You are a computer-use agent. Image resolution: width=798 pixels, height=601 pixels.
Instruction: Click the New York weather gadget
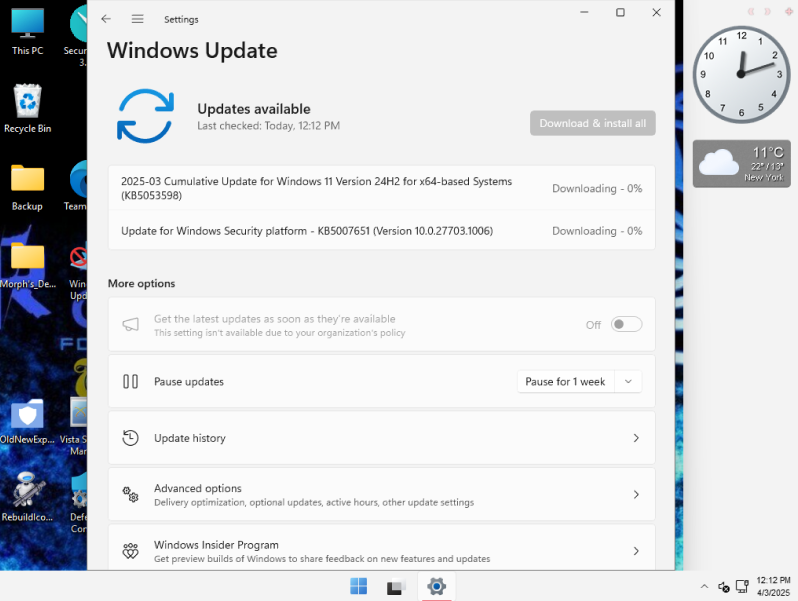(742, 163)
